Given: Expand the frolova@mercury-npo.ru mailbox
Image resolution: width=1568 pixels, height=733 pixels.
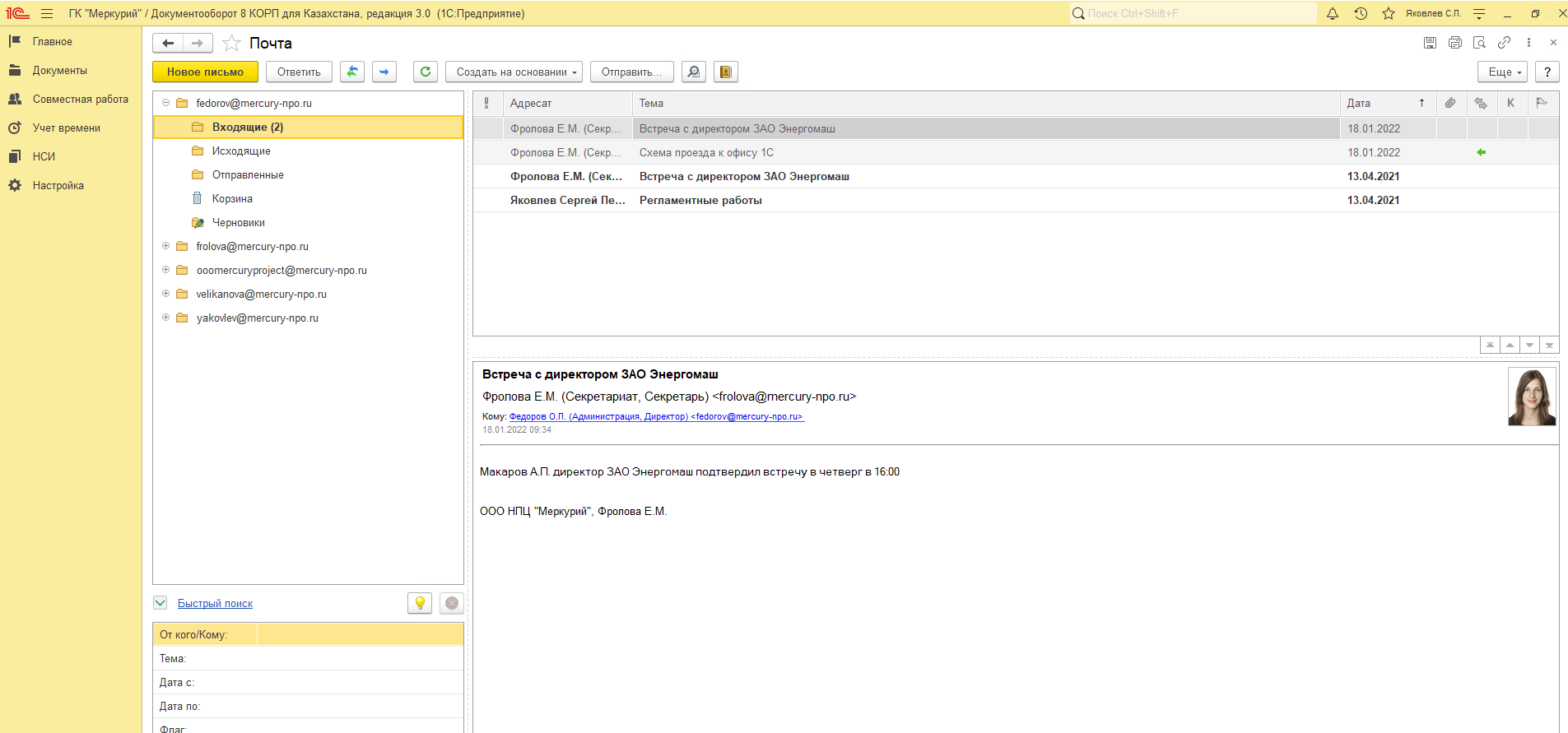Looking at the screenshot, I should 165,246.
